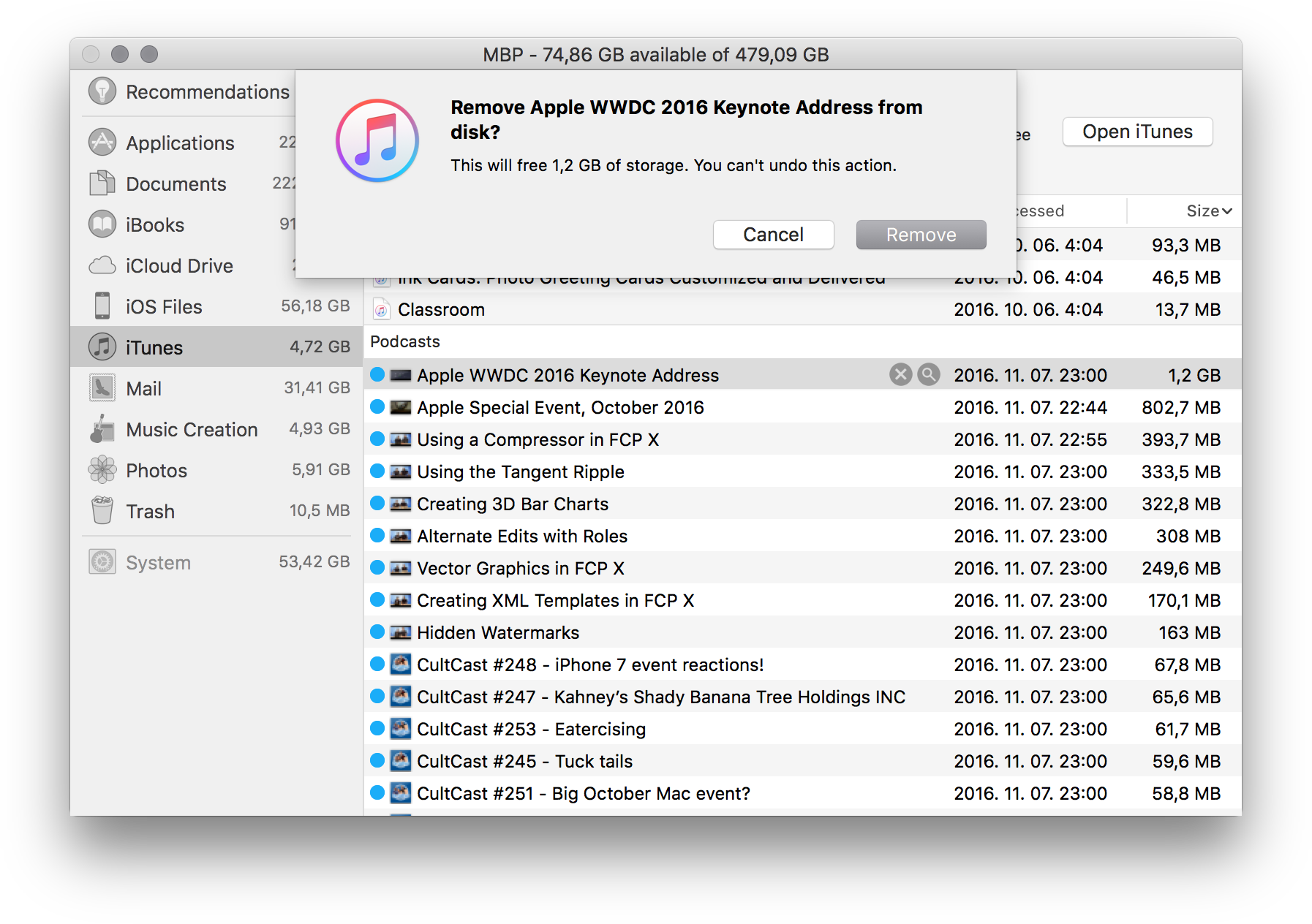The height and width of the screenshot is (924, 1312).
Task: Click the Recommendations lightbulb icon
Action: [x=102, y=91]
